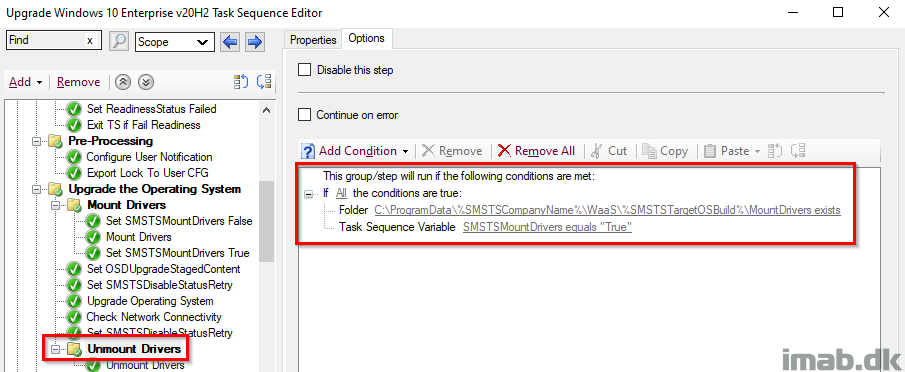905x372 pixels.
Task: Toggle Disable this step checkbox
Action: tap(304, 70)
